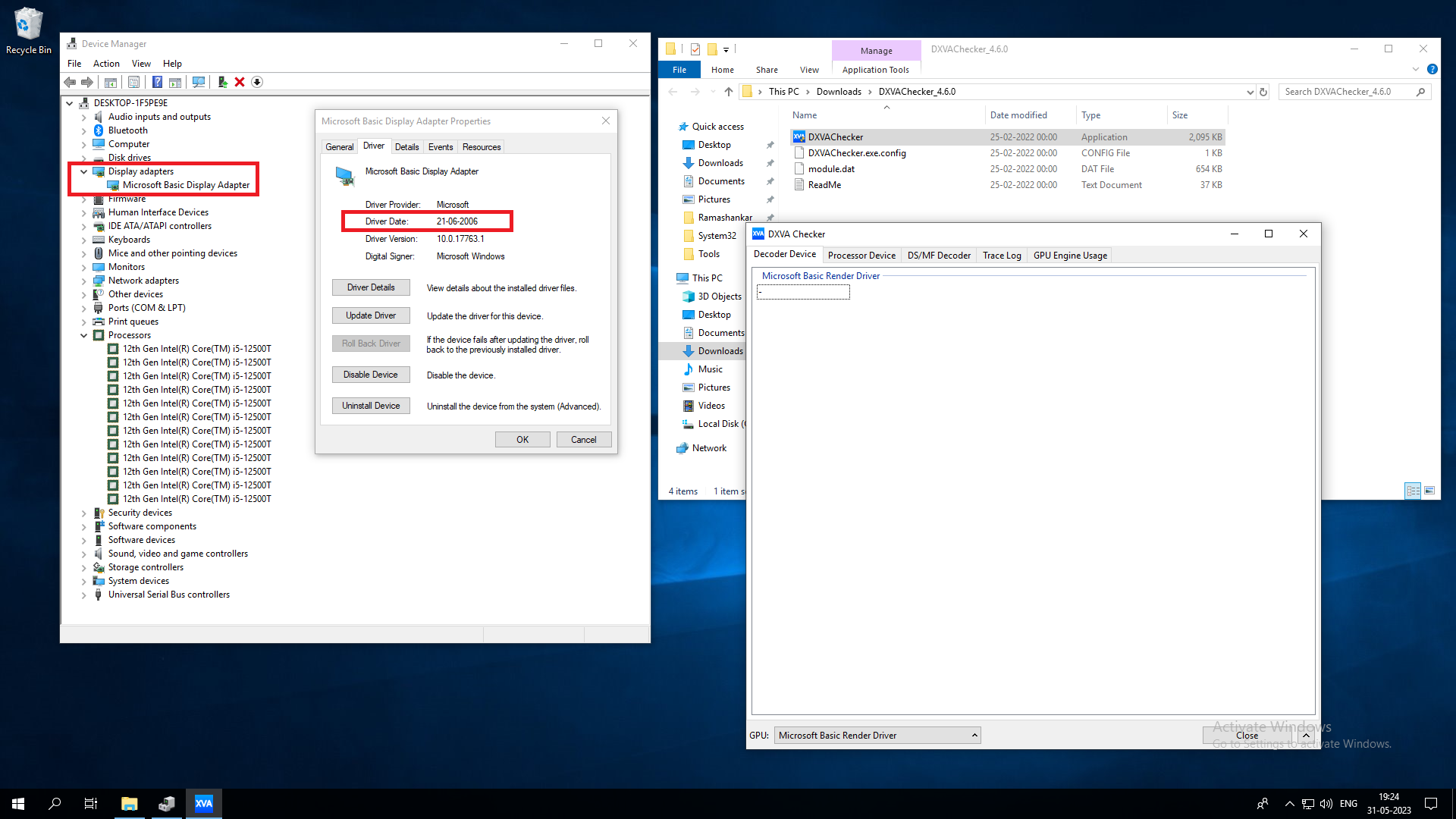Click the Show/Hide Action Pane toolbar icon
The image size is (1456, 819).
(175, 82)
